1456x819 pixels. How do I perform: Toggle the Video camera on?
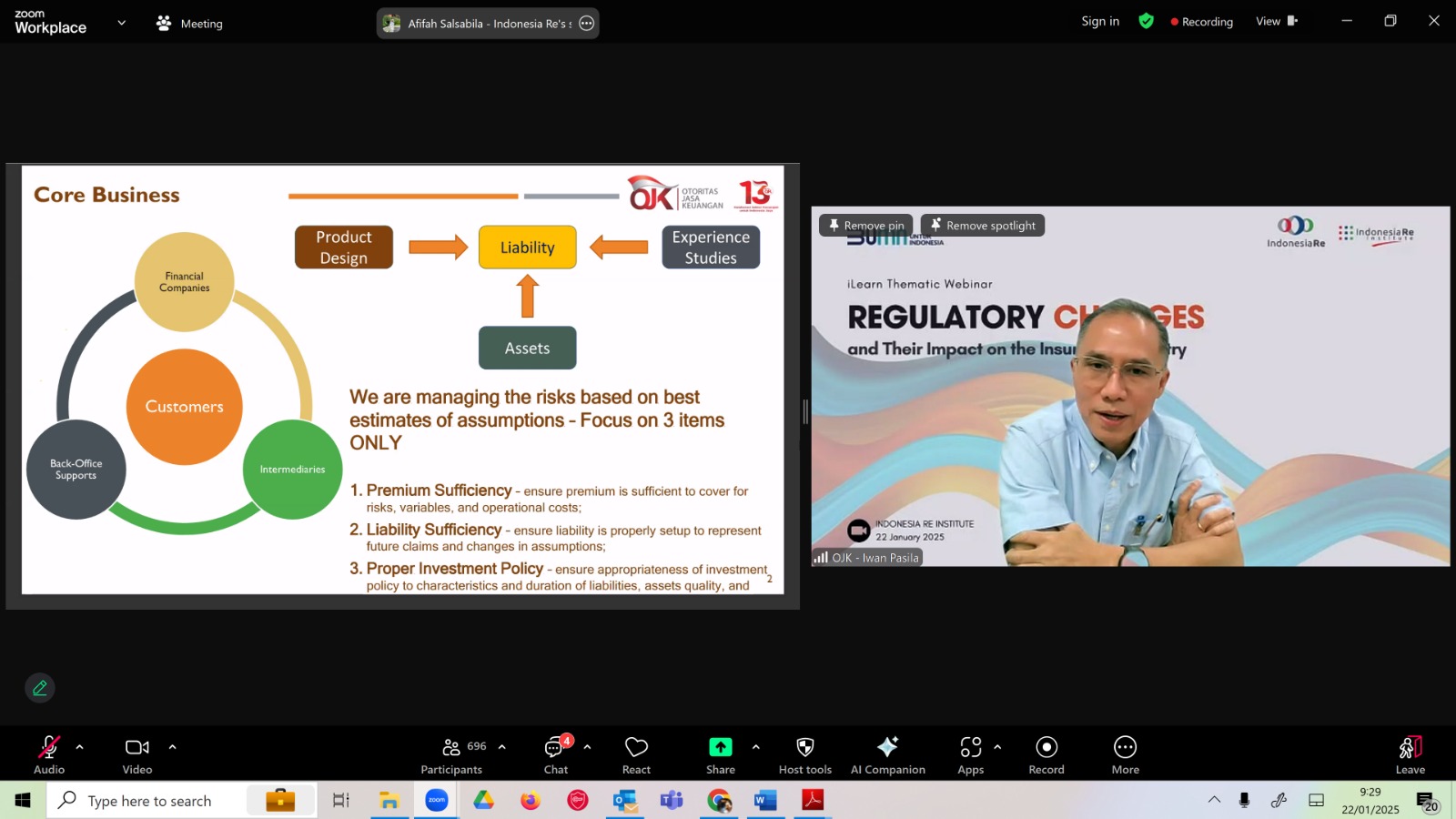tap(137, 747)
